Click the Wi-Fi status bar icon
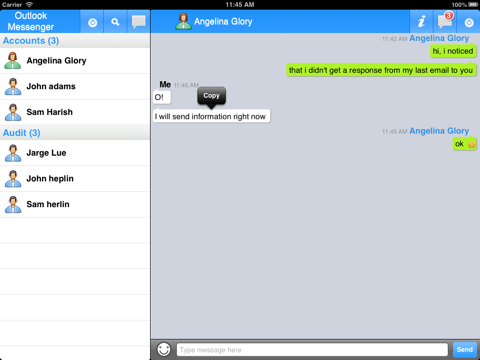Image resolution: width=480 pixels, height=360 pixels. click(x=29, y=4)
